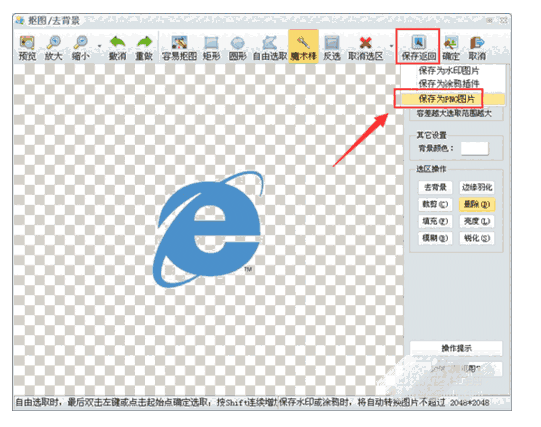Click the 反选 invert selection icon
Viewport: 541px width, 427px height.
(x=332, y=42)
